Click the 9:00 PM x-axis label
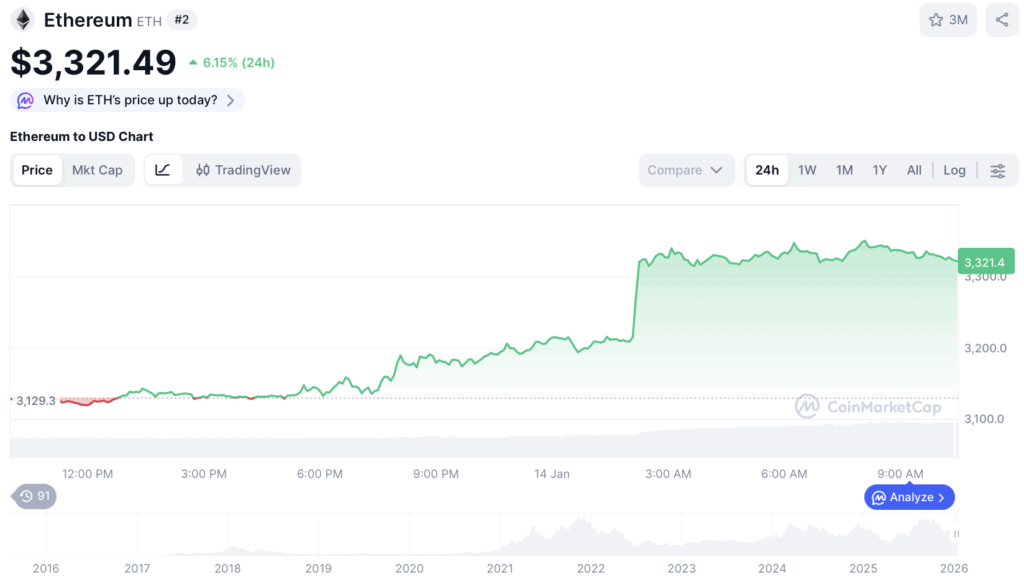The height and width of the screenshot is (585, 1024). [436, 474]
